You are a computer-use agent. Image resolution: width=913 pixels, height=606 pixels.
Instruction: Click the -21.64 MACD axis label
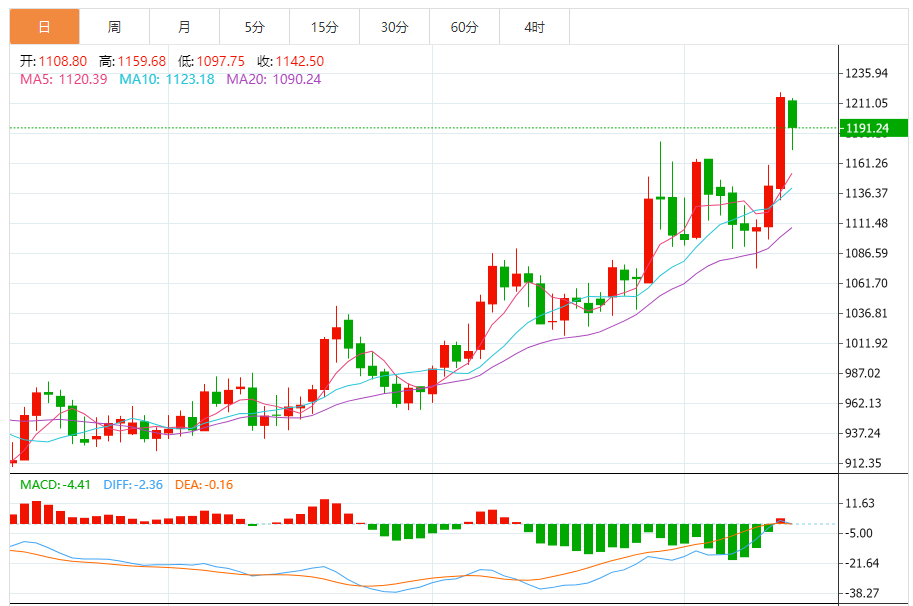click(x=862, y=564)
